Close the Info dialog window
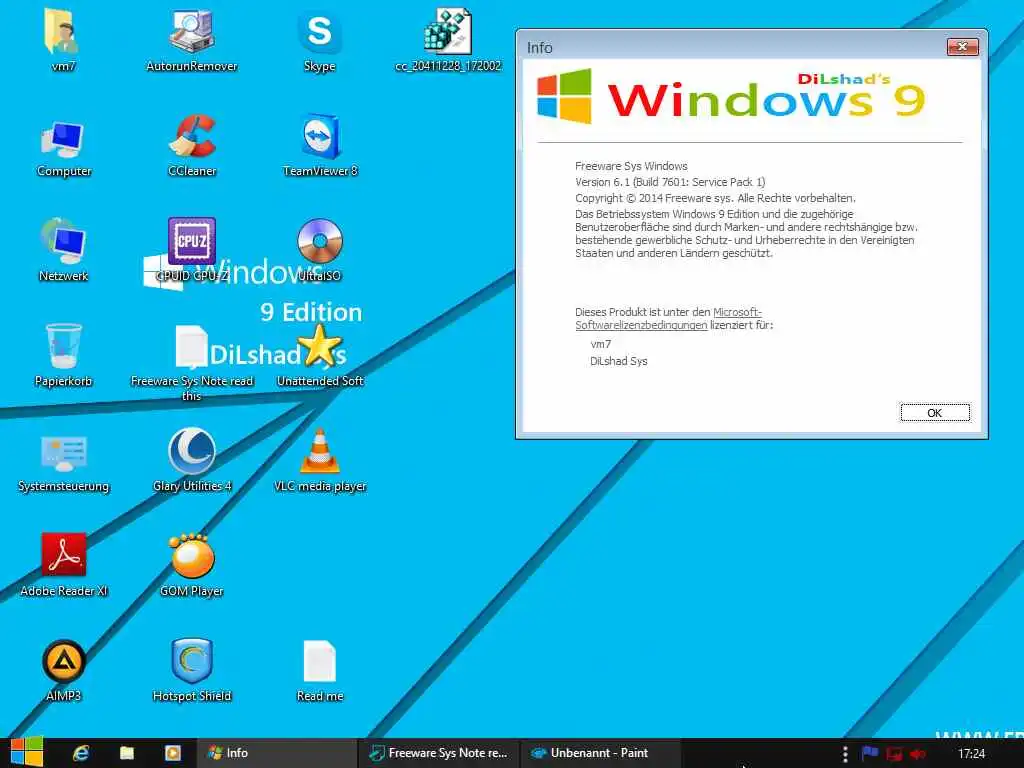 click(x=963, y=46)
